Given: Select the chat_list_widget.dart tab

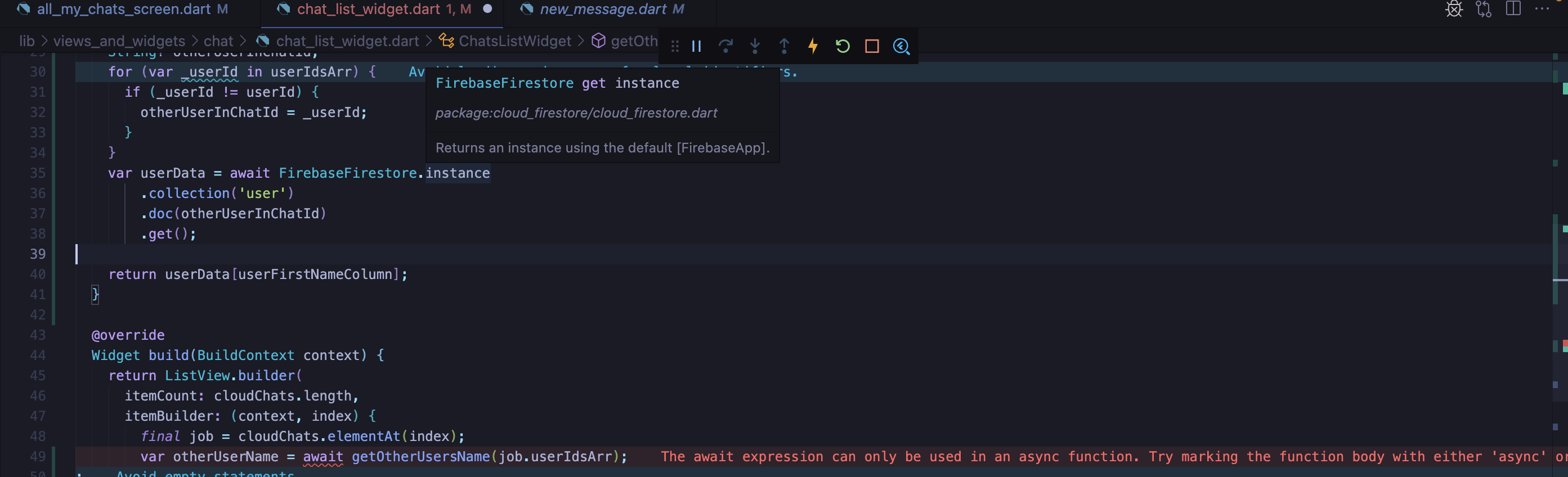Looking at the screenshot, I should tap(383, 9).
